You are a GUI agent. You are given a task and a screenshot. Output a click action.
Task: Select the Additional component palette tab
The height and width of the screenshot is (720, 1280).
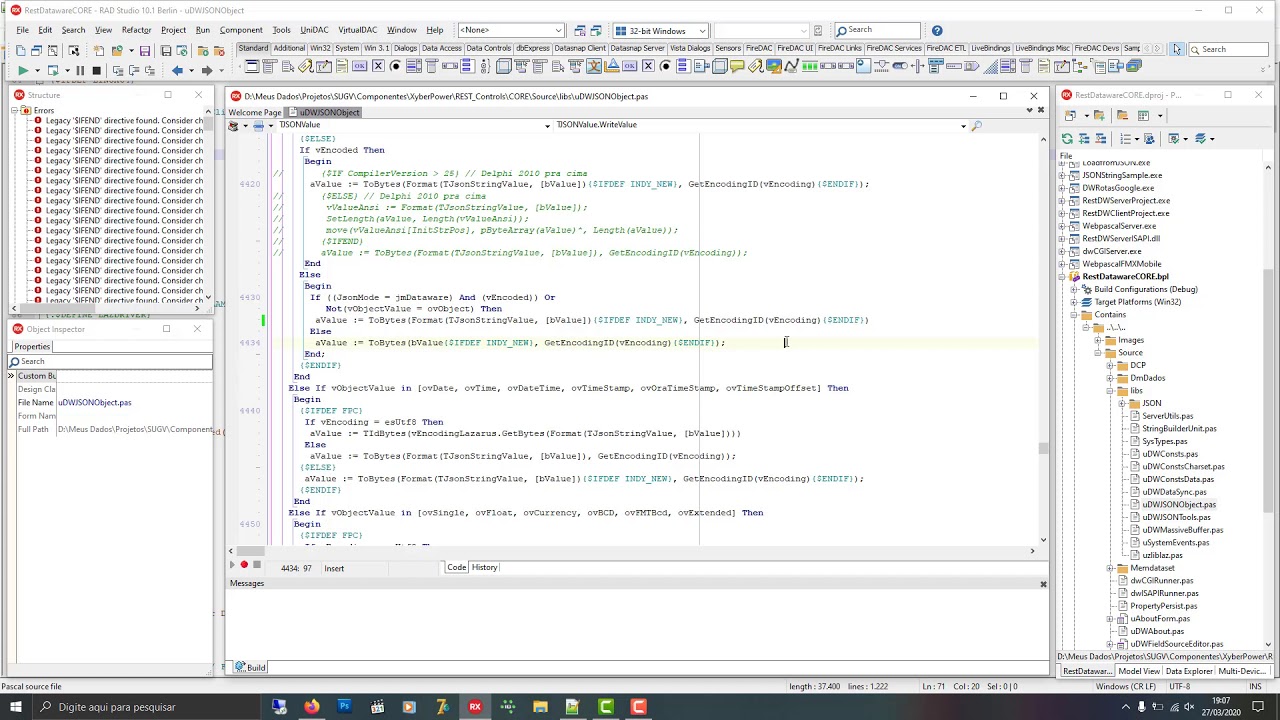tap(289, 49)
